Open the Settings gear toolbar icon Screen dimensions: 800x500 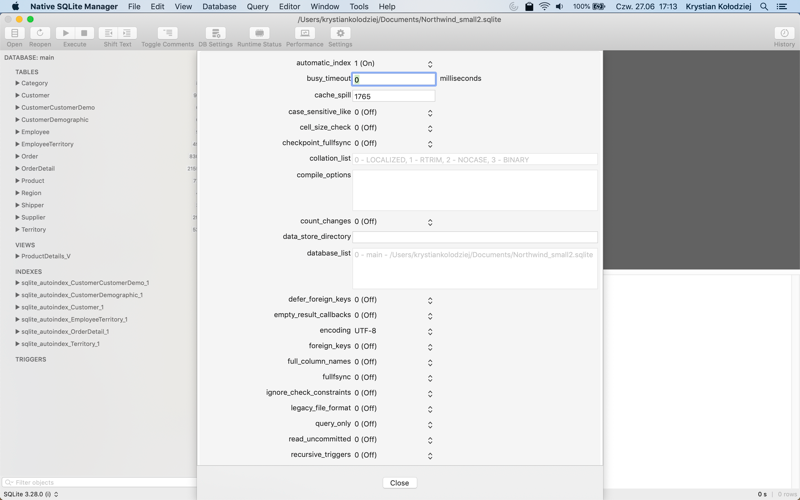click(340, 33)
